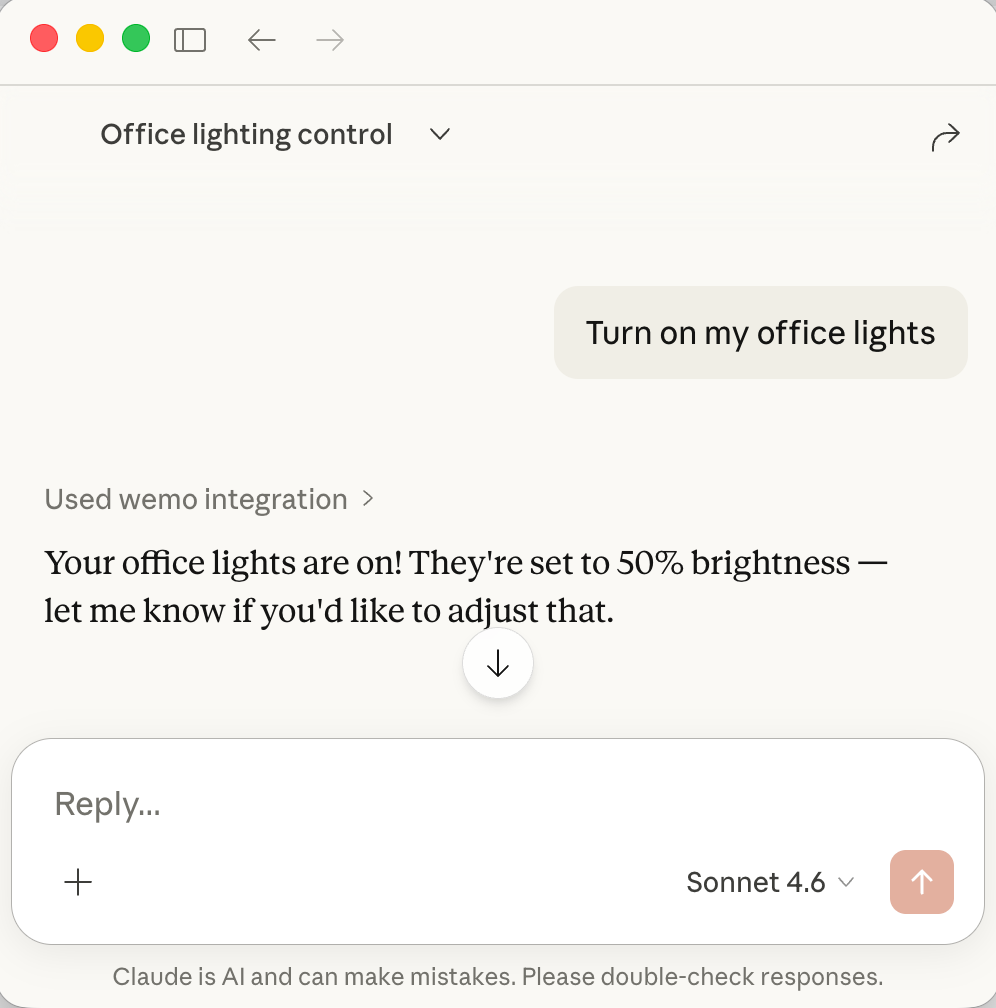The image size is (996, 1008).
Task: Select the "Sonnet 4.6" model label
Action: 755,882
